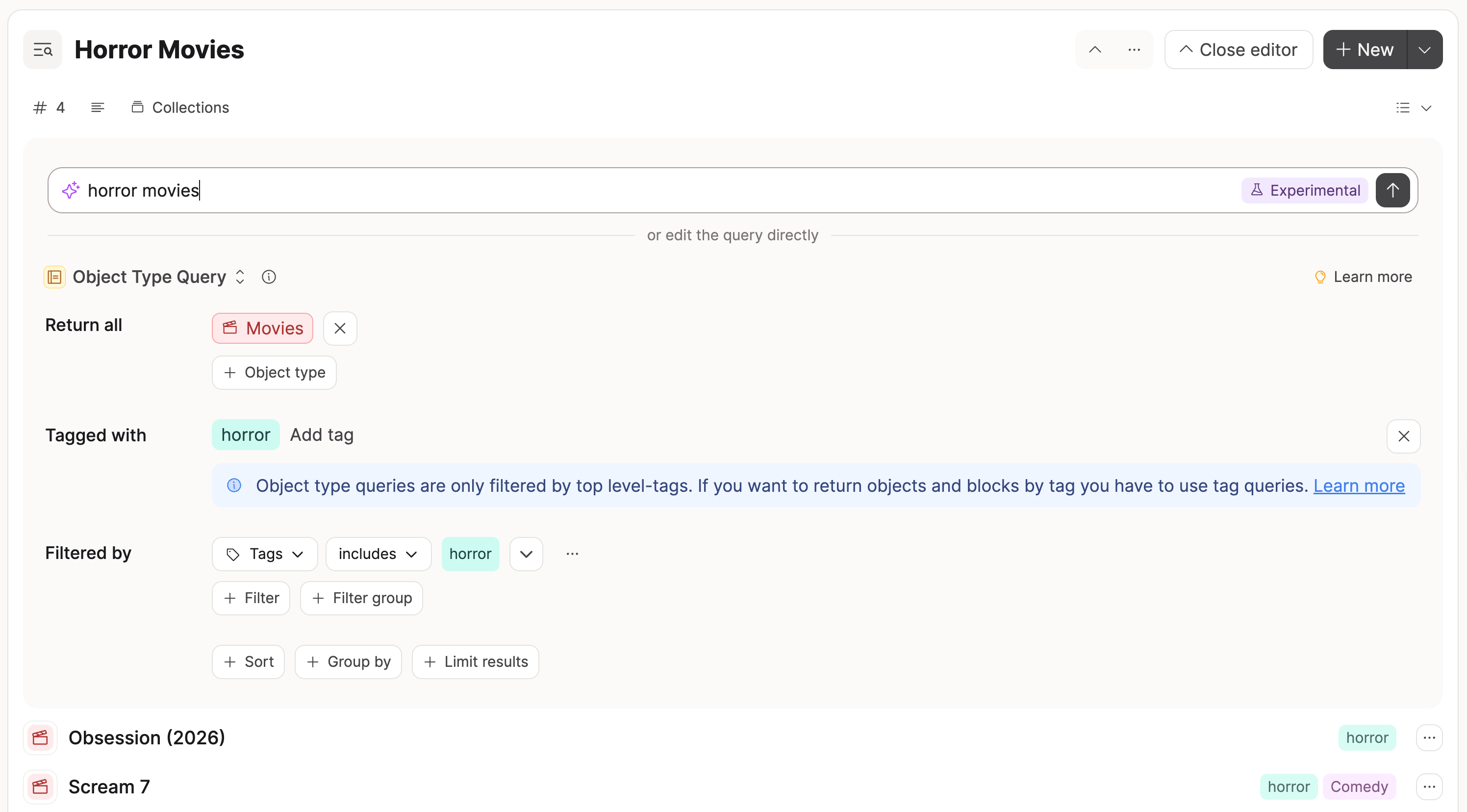This screenshot has height=812, width=1467.
Task: Remove the Movies object type with X
Action: [340, 329]
